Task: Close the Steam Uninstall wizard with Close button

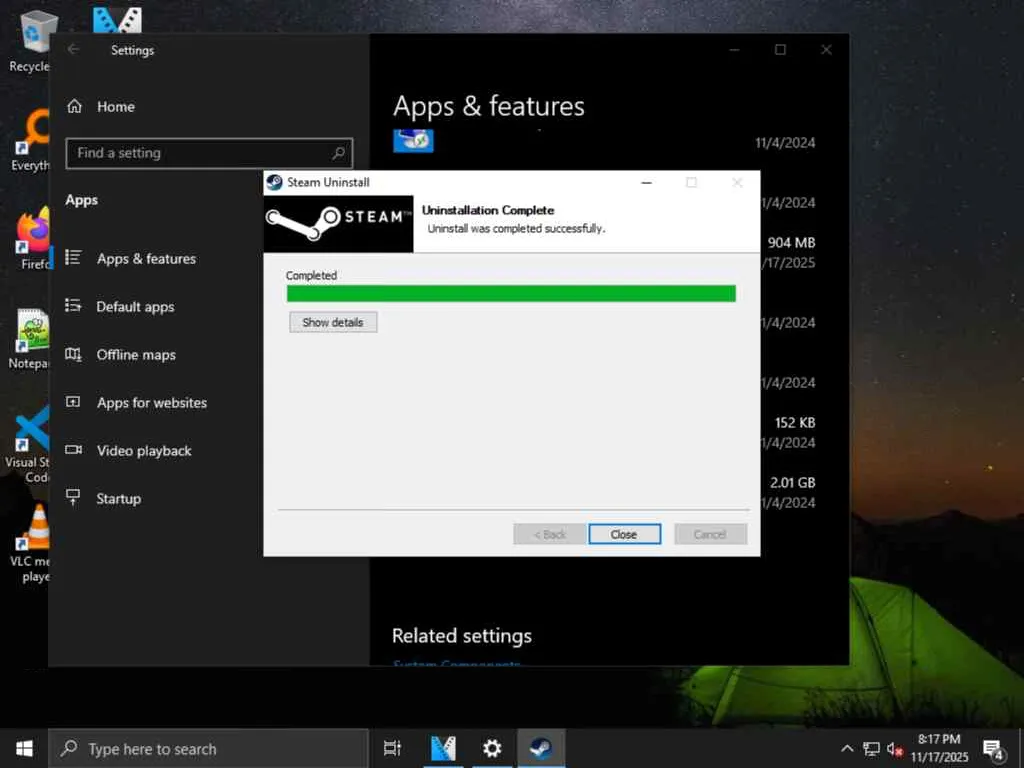Action: coord(624,534)
